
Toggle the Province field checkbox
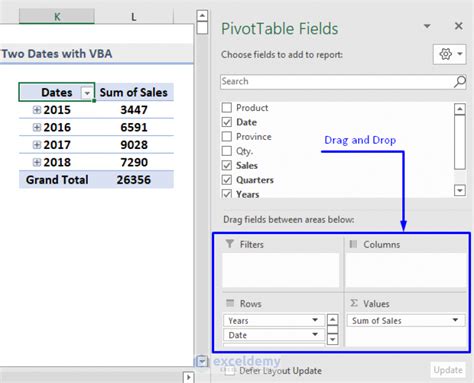pos(227,136)
